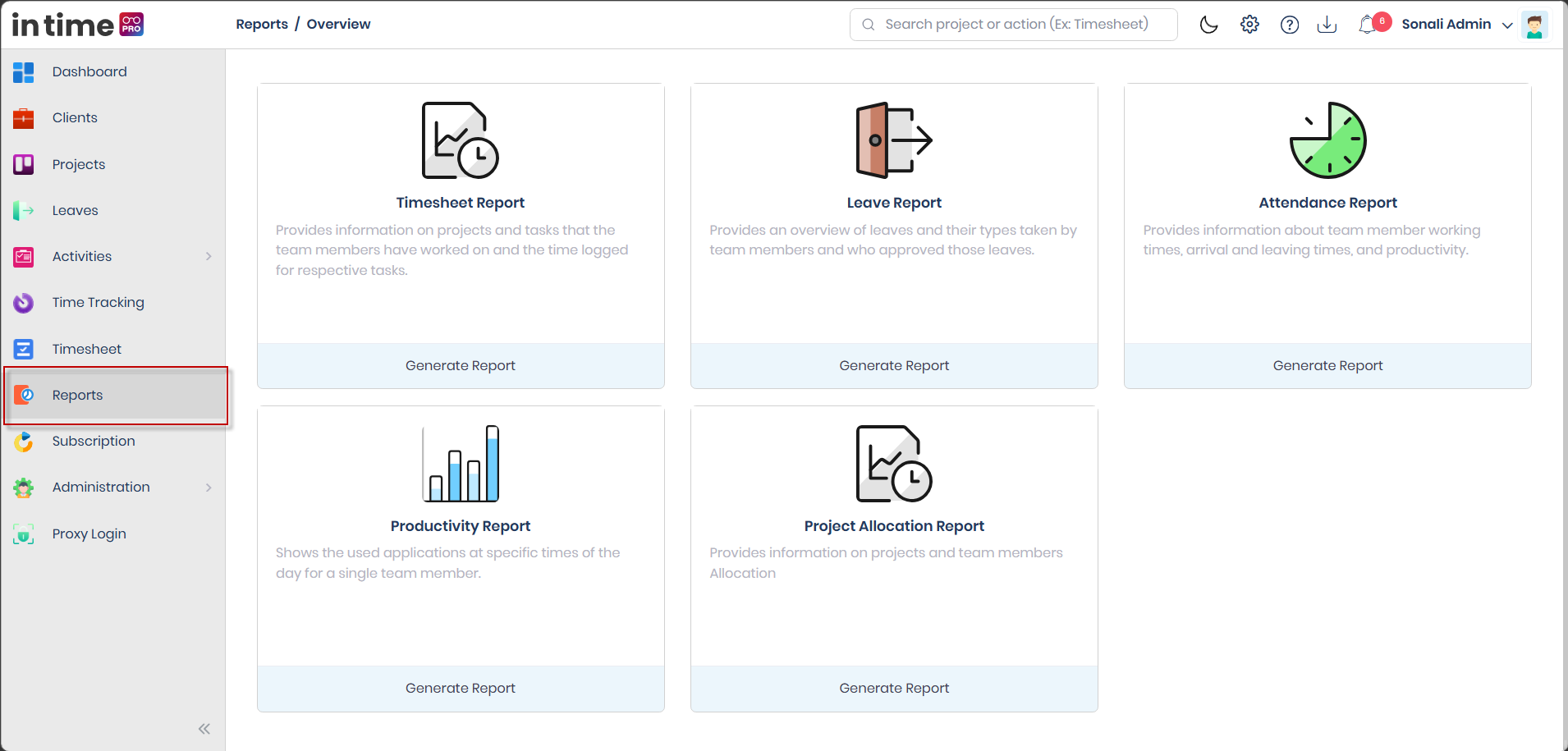Click the search project or action field
This screenshot has width=1568, height=751.
click(1013, 25)
